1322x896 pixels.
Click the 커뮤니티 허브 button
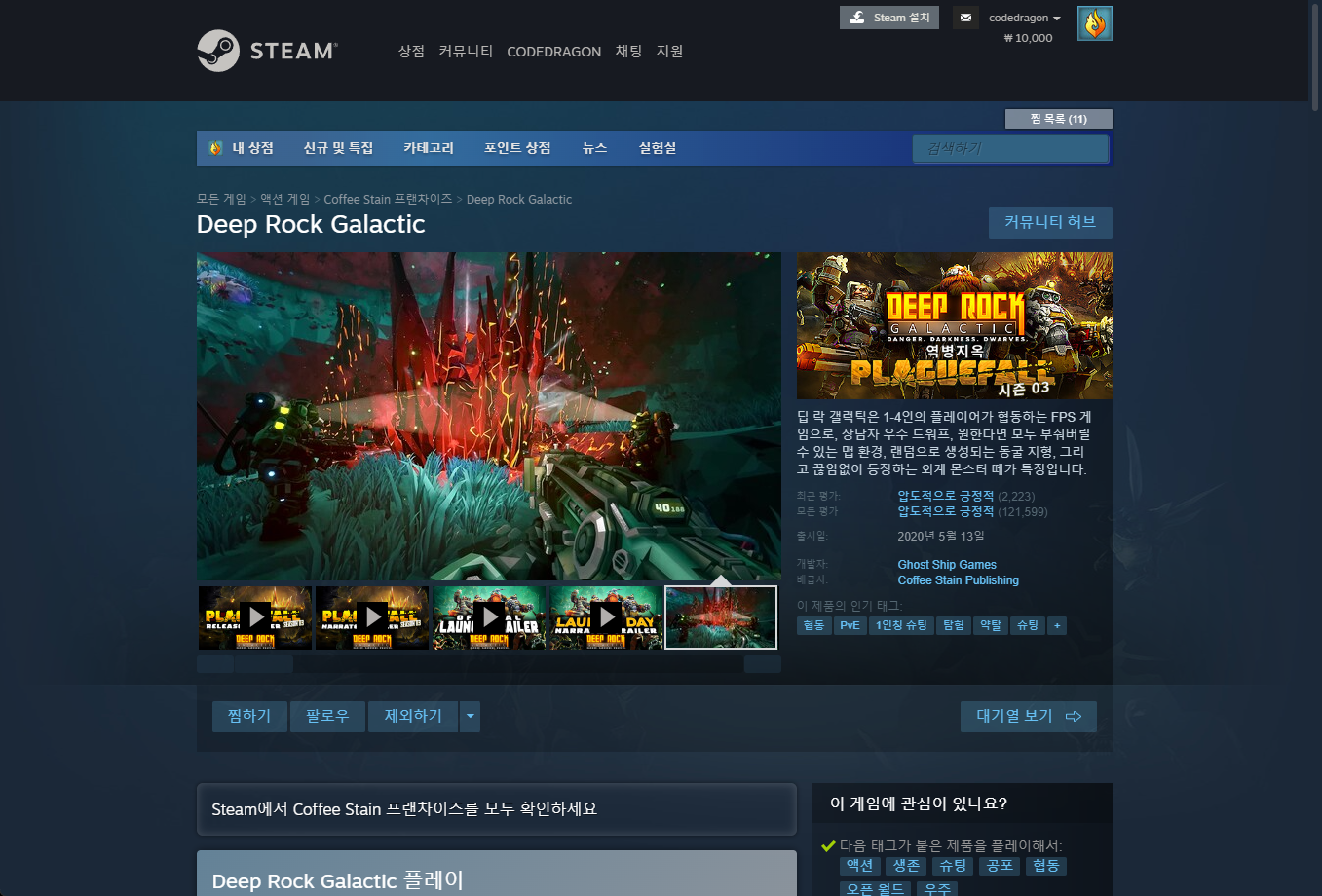(x=1050, y=222)
